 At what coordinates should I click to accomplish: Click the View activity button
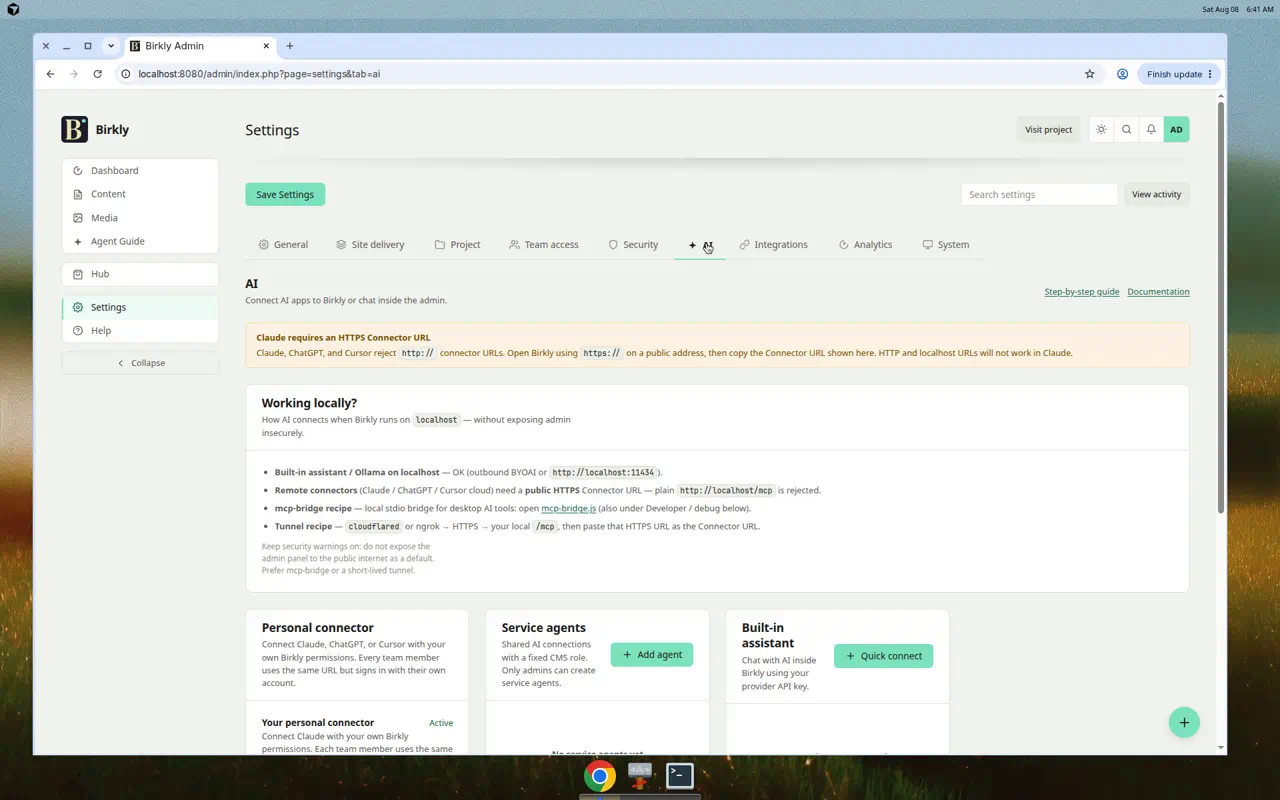(1156, 195)
